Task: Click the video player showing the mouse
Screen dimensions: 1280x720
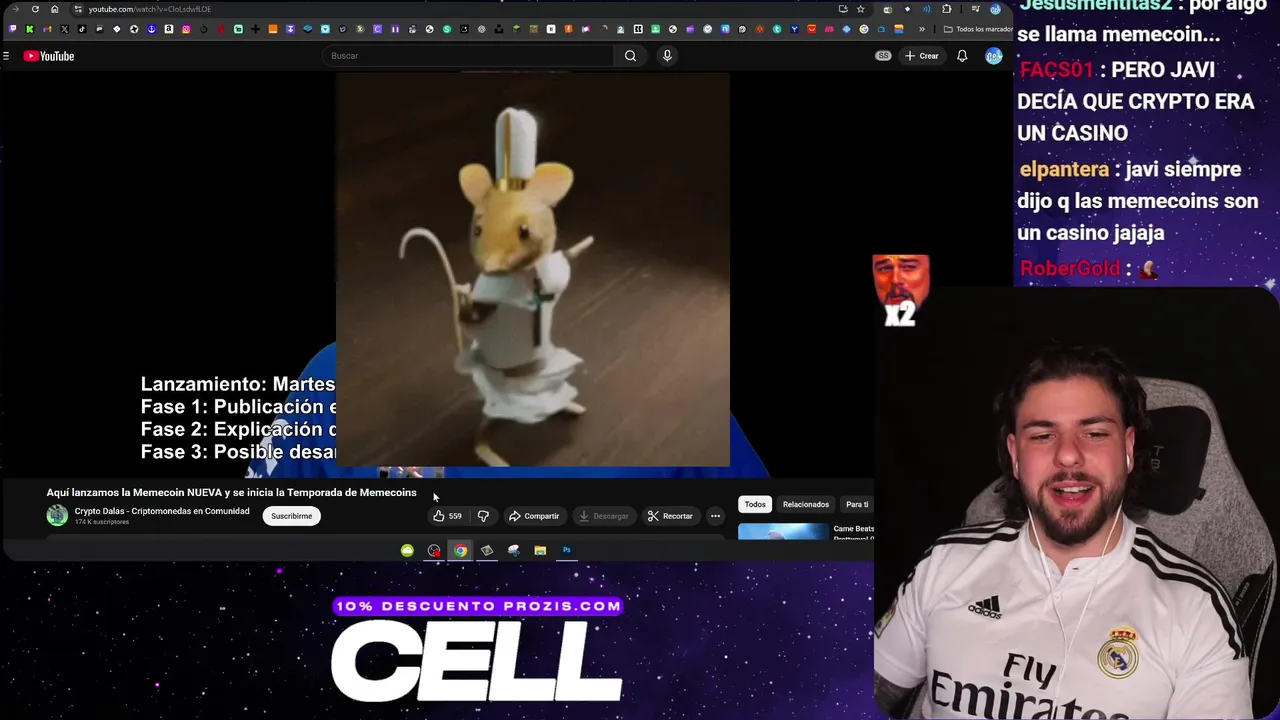Action: 532,270
